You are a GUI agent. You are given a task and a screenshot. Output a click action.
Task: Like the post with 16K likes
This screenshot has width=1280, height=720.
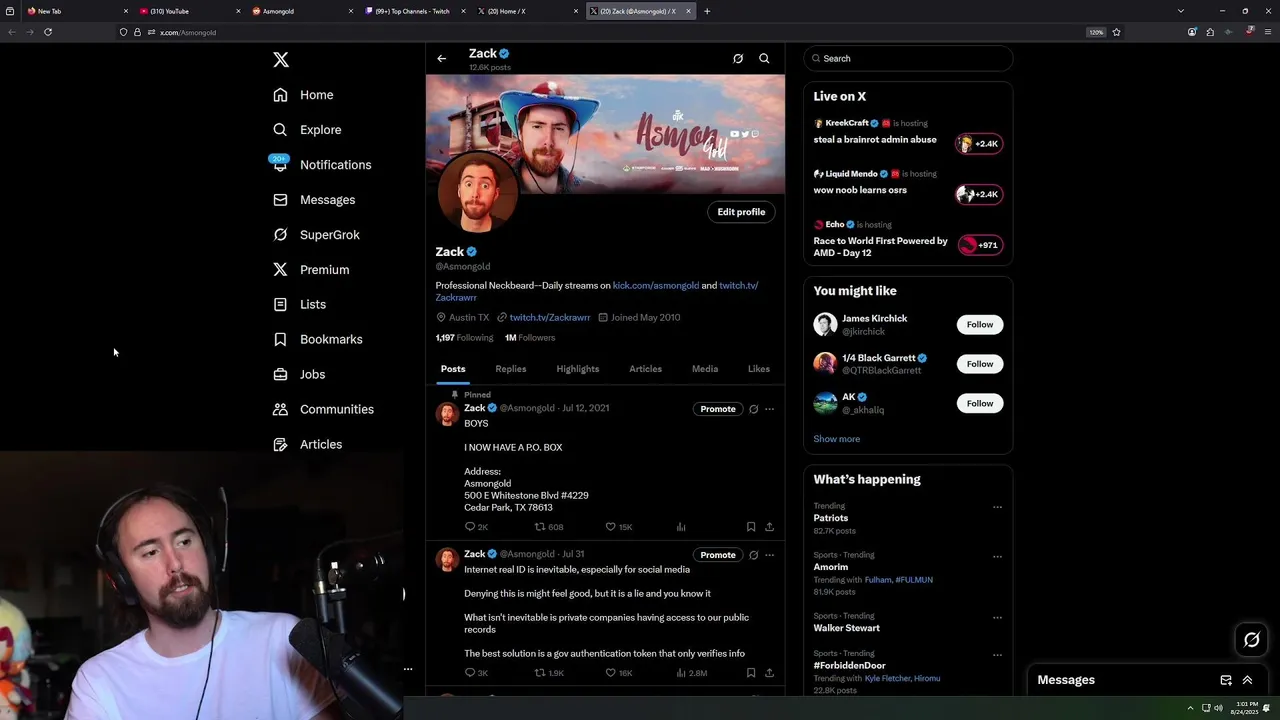pos(619,673)
